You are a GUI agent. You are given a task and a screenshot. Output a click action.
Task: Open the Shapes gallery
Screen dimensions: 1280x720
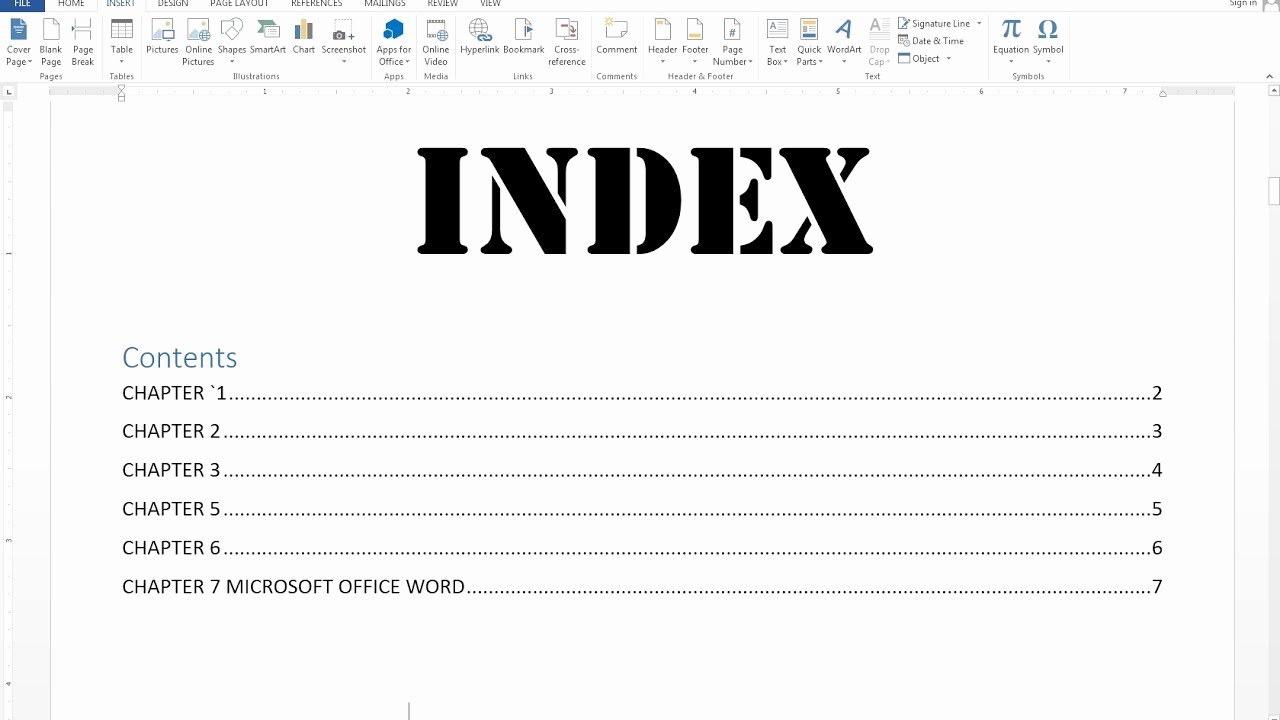pyautogui.click(x=232, y=42)
